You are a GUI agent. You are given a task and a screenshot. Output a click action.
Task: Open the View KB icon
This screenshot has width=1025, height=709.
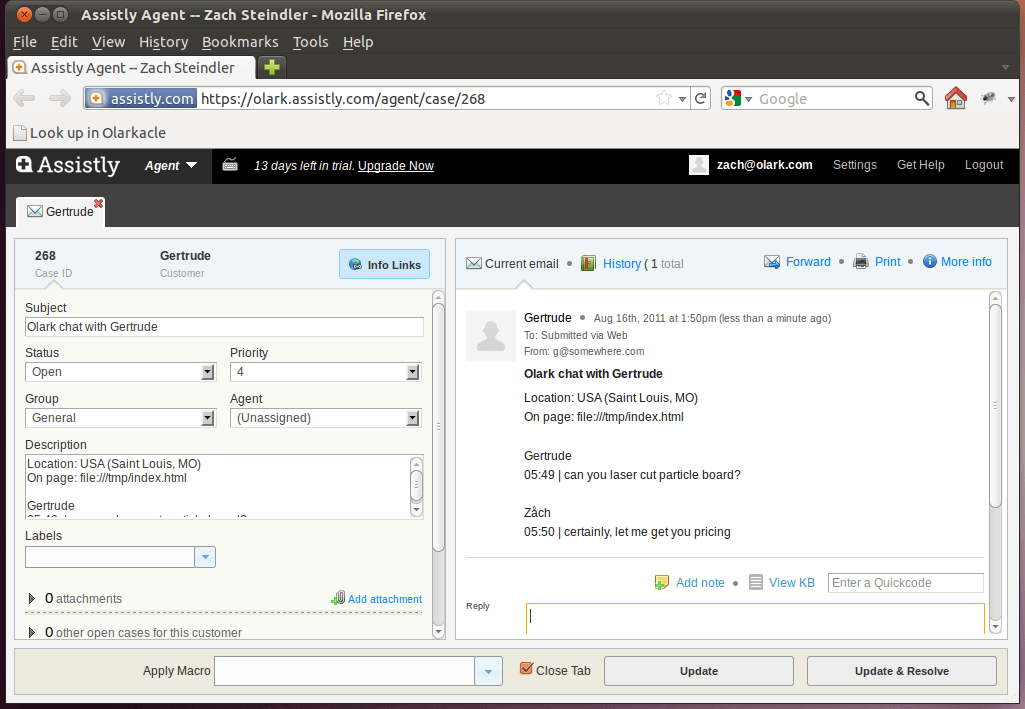point(756,582)
